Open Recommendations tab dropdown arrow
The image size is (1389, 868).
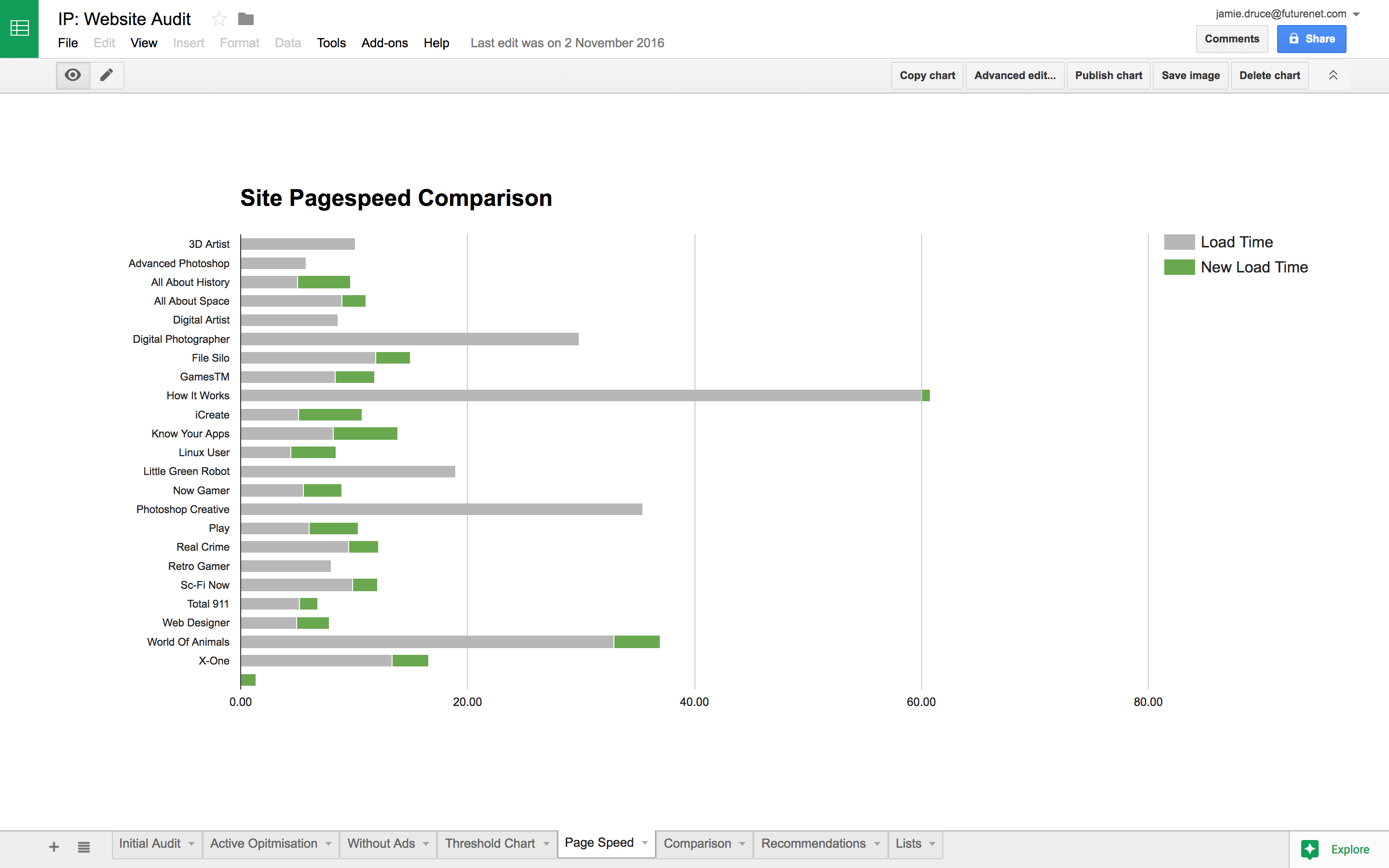click(877, 844)
